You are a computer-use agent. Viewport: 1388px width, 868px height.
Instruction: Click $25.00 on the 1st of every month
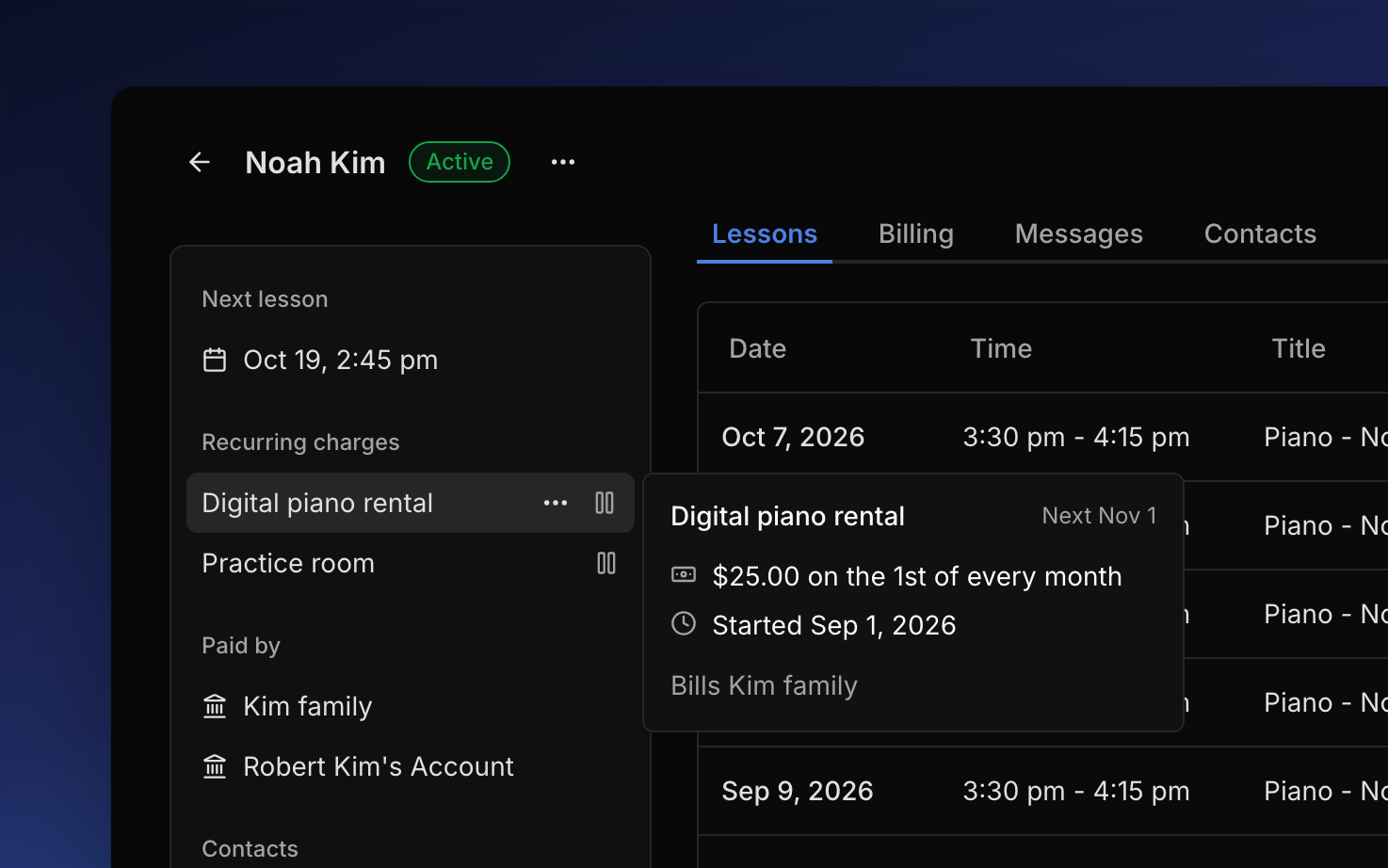click(917, 576)
